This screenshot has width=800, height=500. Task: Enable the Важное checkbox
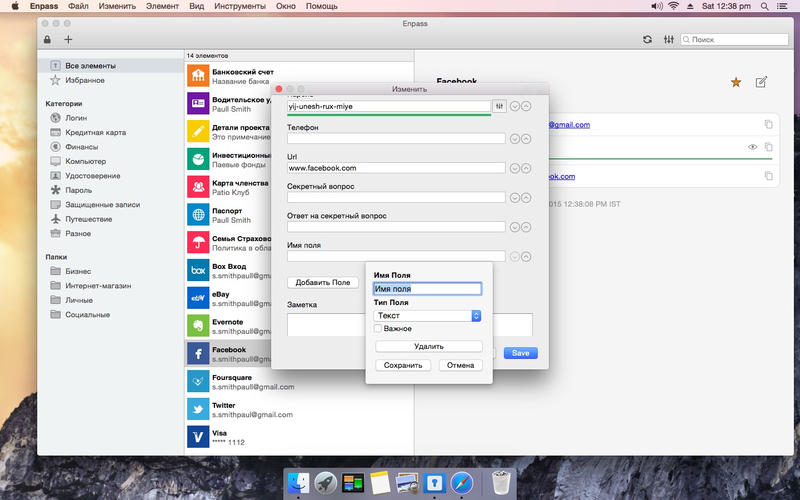point(378,328)
